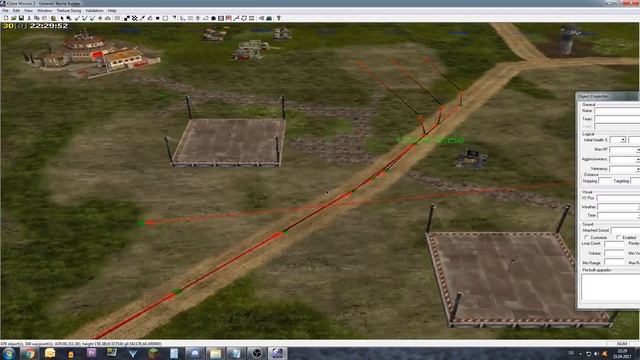Click the Save floppy disk icon
Image resolution: width=640 pixels, height=360 pixels.
21,18
